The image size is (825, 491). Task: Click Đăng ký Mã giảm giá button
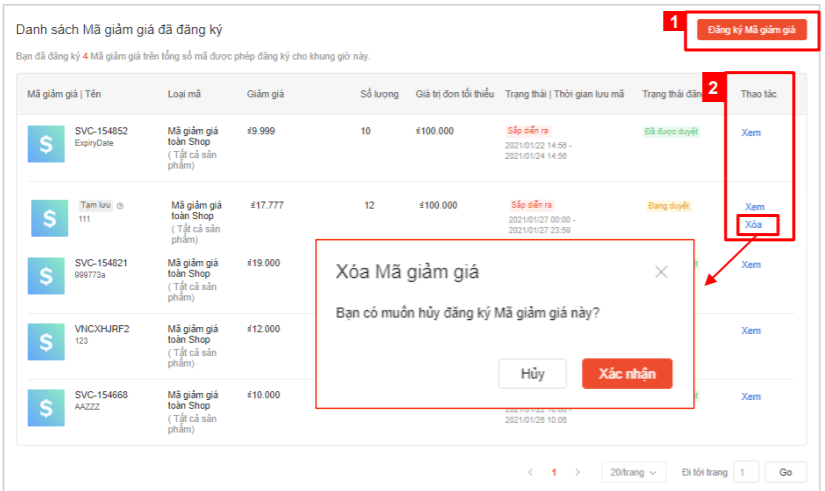point(751,30)
